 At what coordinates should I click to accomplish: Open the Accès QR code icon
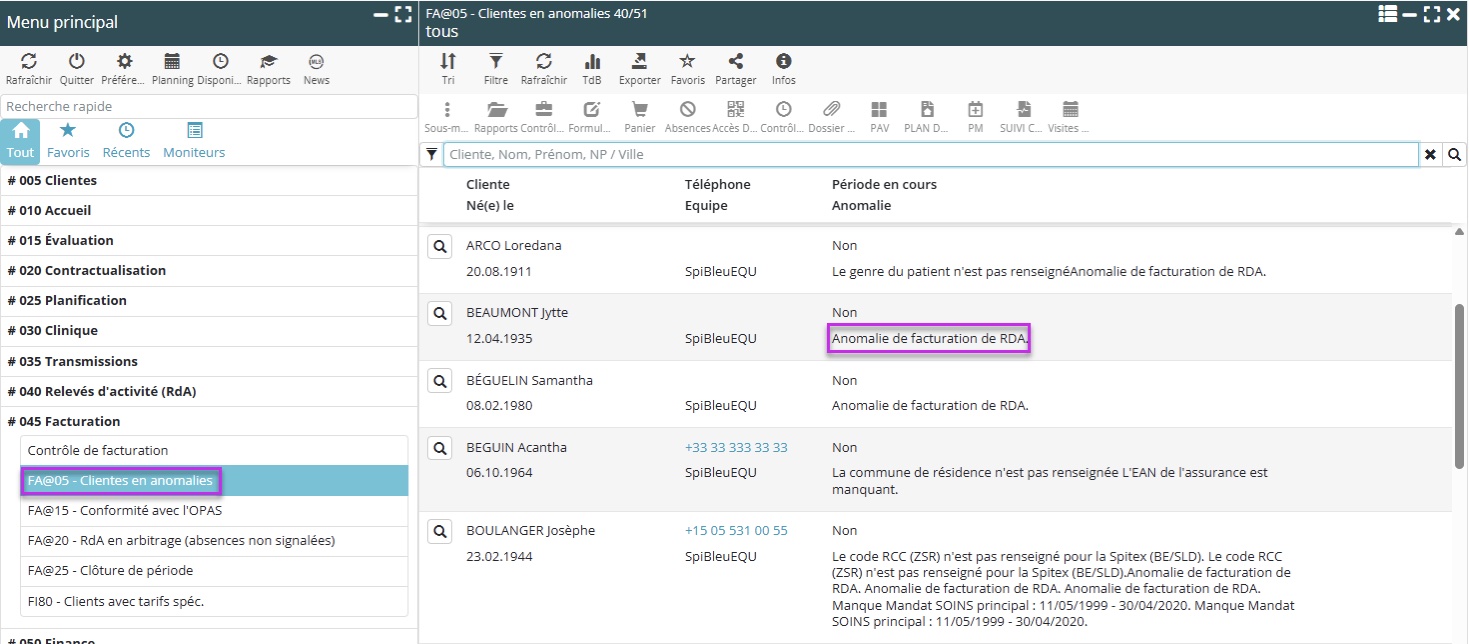pyautogui.click(x=735, y=110)
